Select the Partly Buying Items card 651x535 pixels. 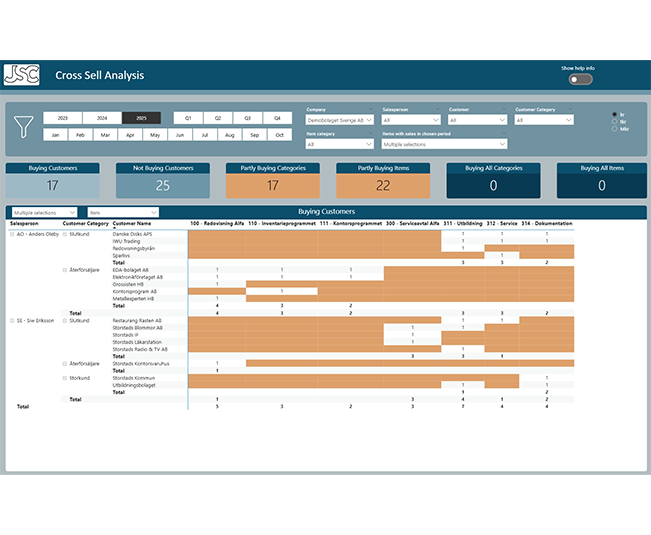coord(383,180)
